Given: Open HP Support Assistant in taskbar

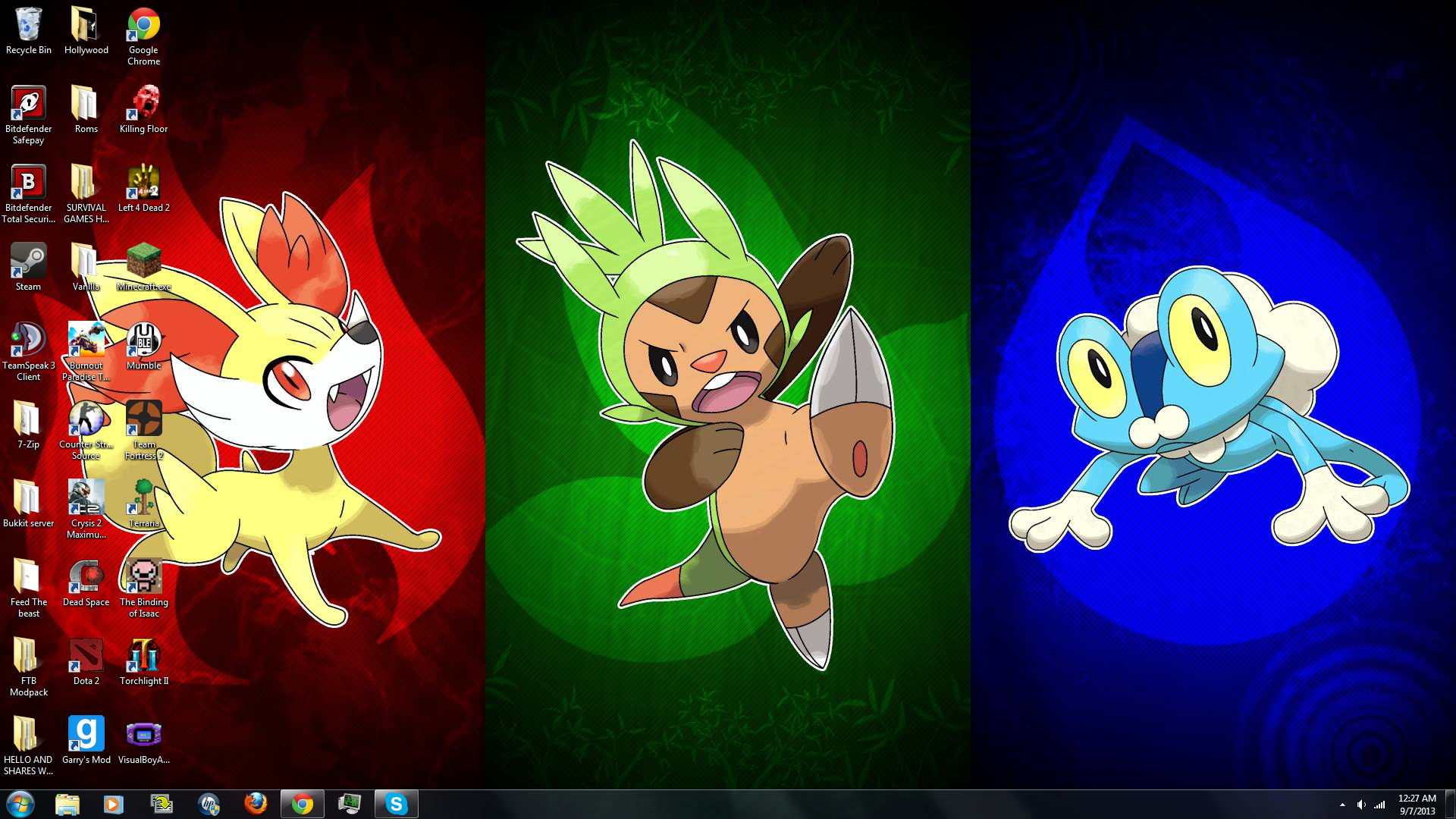Looking at the screenshot, I should pyautogui.click(x=209, y=804).
